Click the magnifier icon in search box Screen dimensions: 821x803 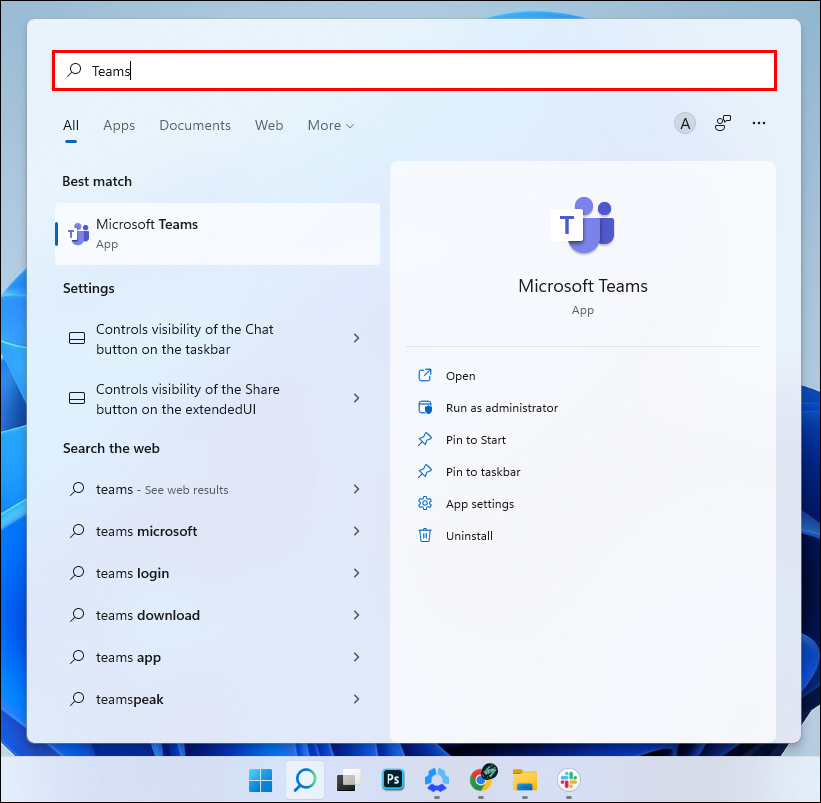(x=74, y=70)
